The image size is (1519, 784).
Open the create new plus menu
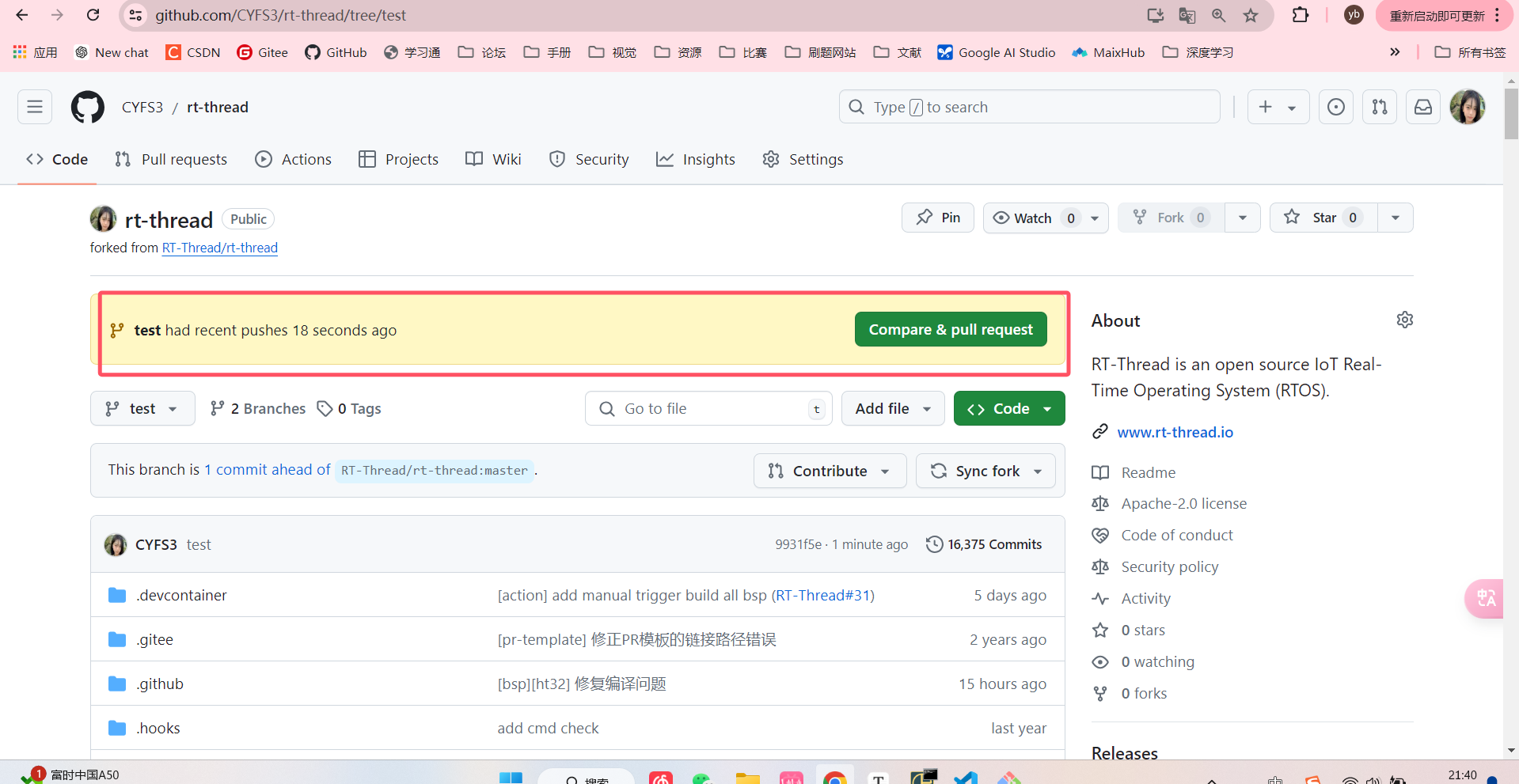pyautogui.click(x=1278, y=107)
